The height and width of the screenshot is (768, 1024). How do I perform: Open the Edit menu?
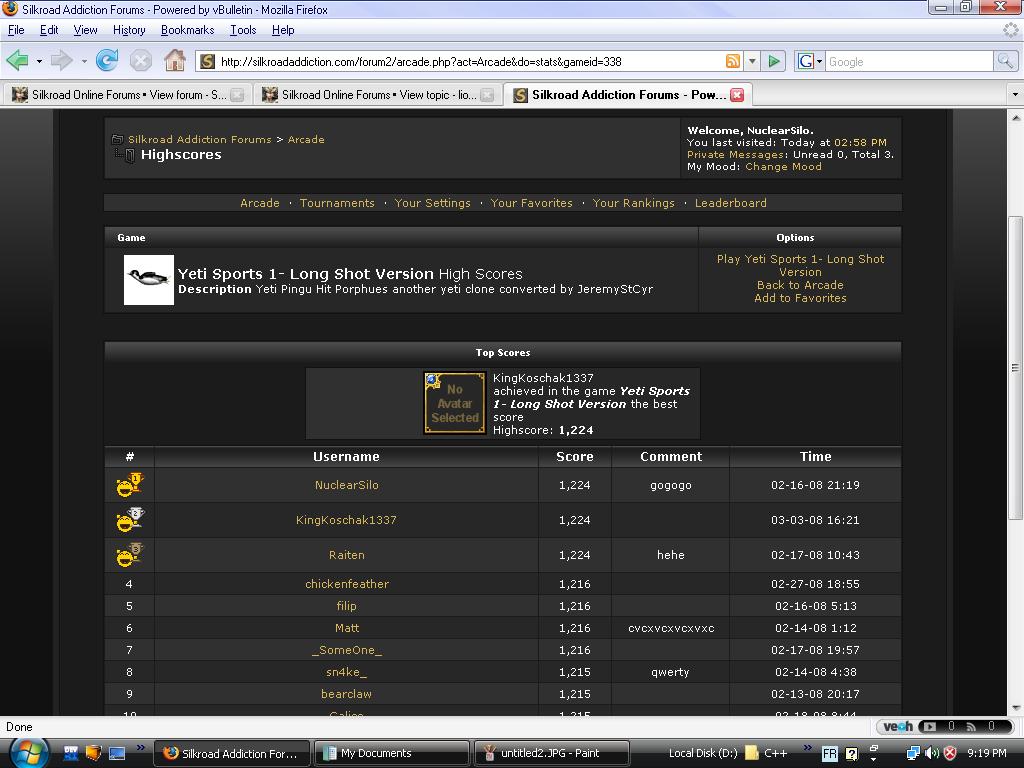point(49,30)
